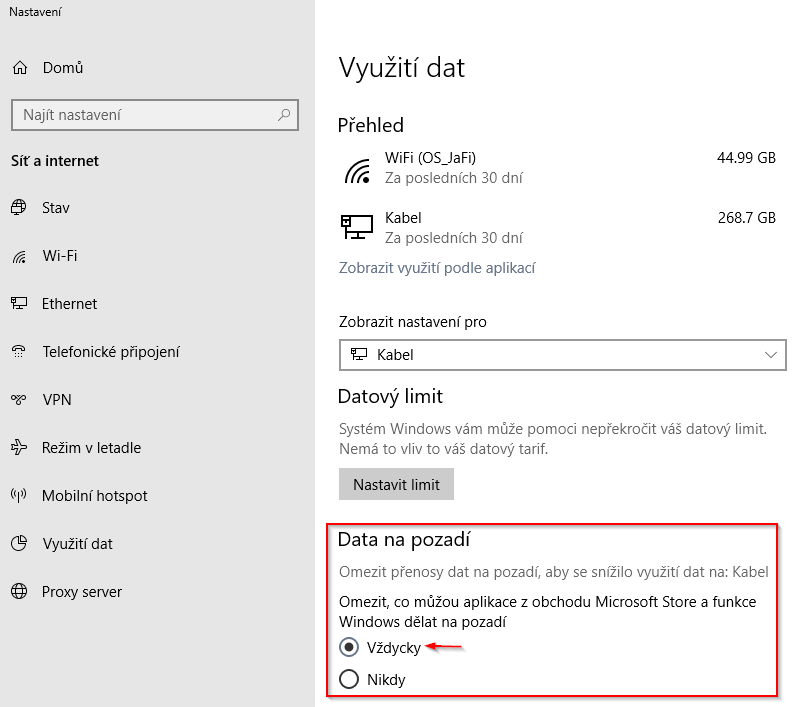Click the Kabel usage entry in Přehled
Image resolution: width=810 pixels, height=707 pixels.
(x=558, y=228)
